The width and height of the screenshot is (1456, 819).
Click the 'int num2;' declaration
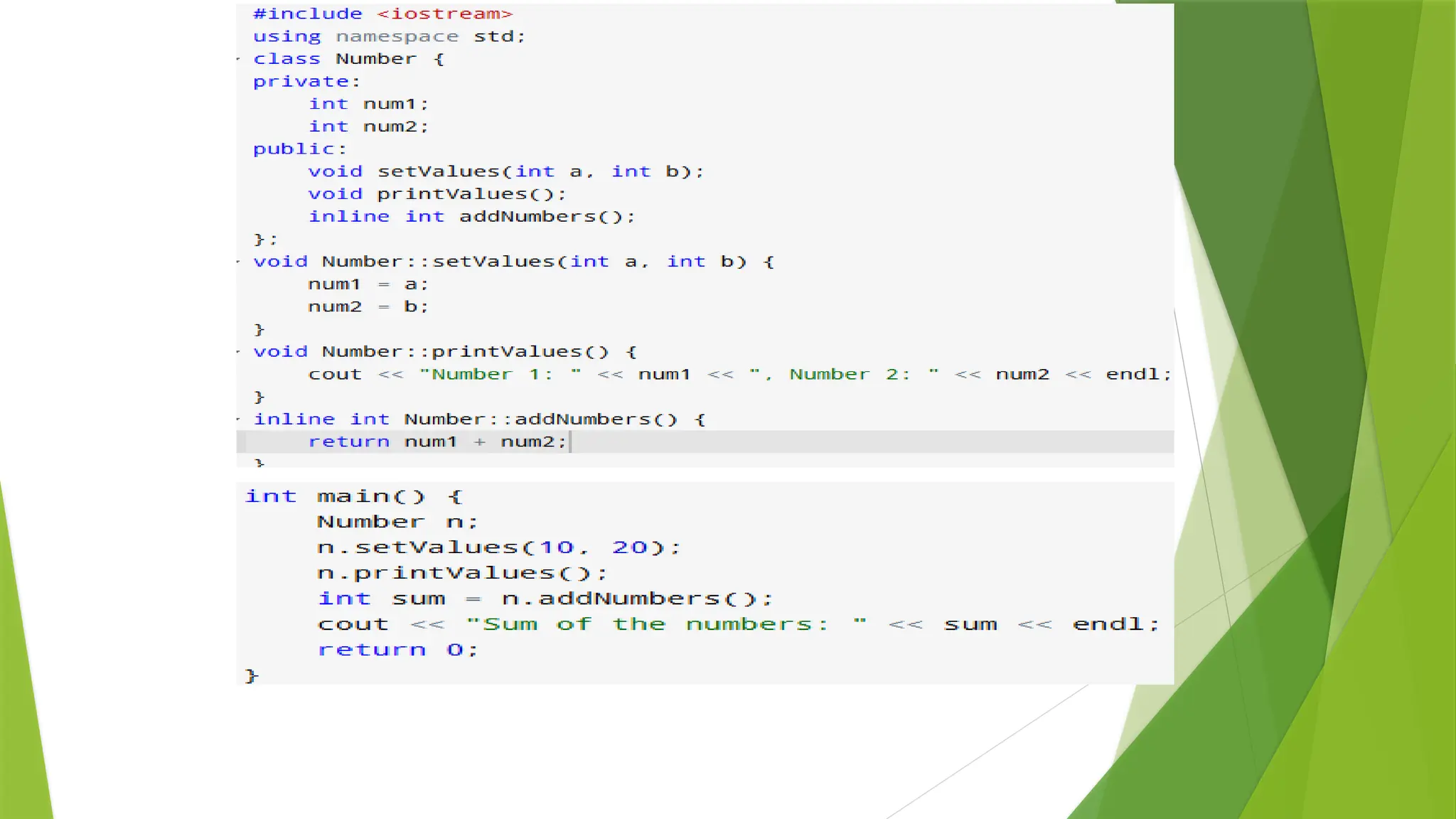(x=368, y=127)
